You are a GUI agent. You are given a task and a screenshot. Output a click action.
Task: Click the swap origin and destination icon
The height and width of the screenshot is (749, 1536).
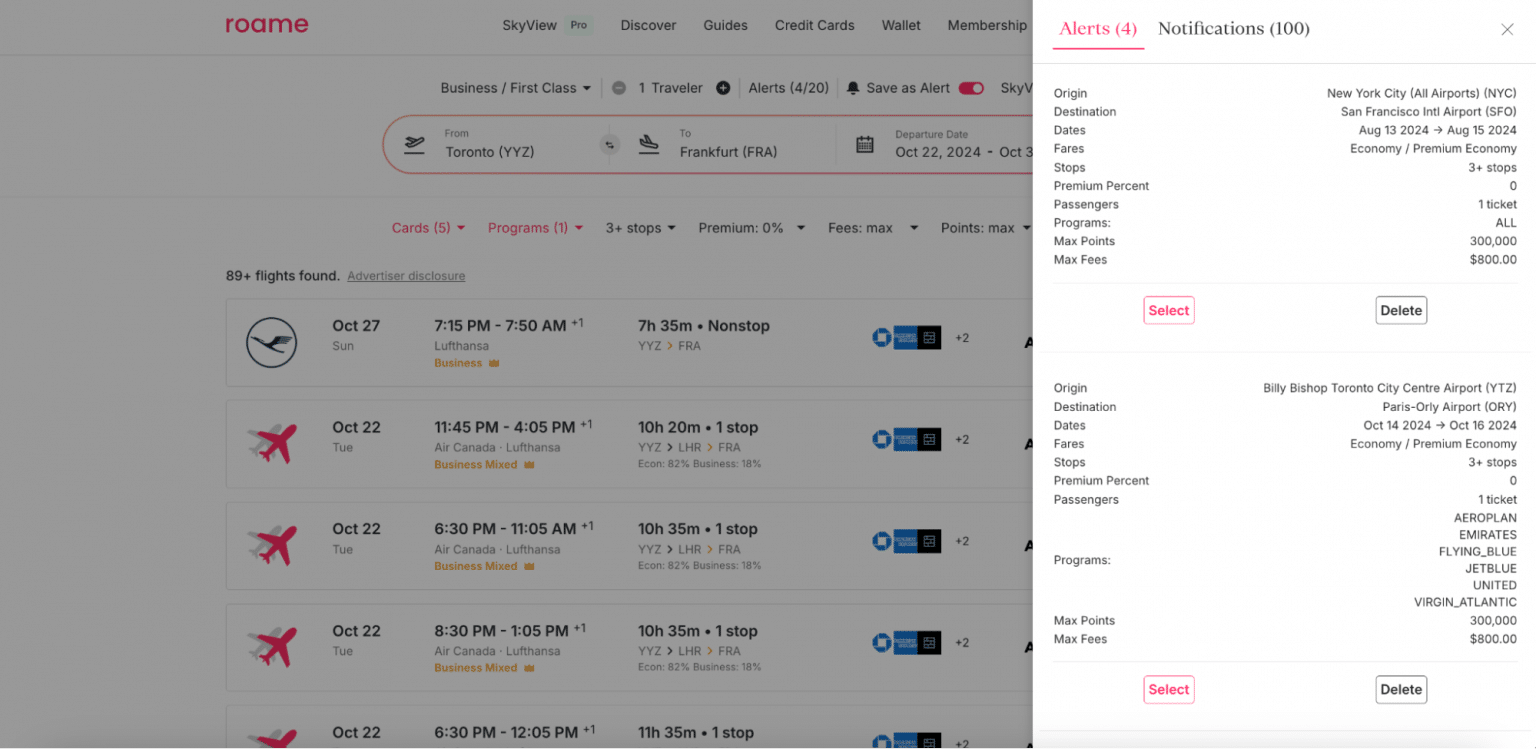[609, 145]
